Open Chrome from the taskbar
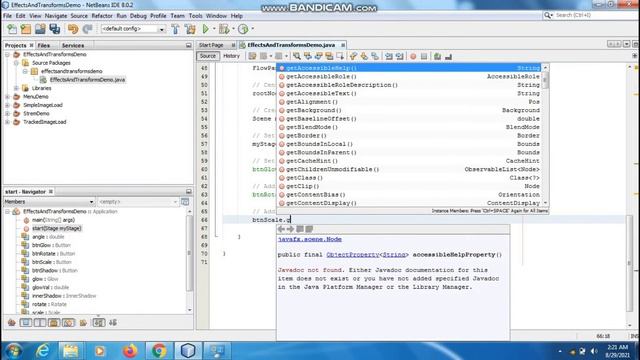The height and width of the screenshot is (360, 640). pos(159,351)
